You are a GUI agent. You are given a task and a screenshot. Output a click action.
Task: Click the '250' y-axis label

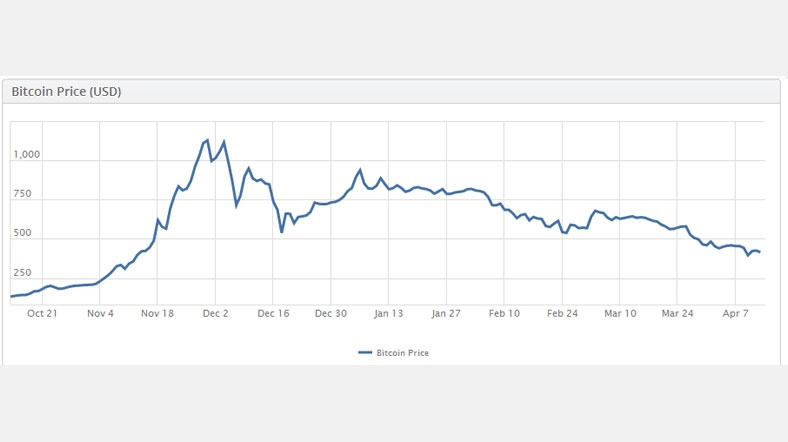pos(22,273)
